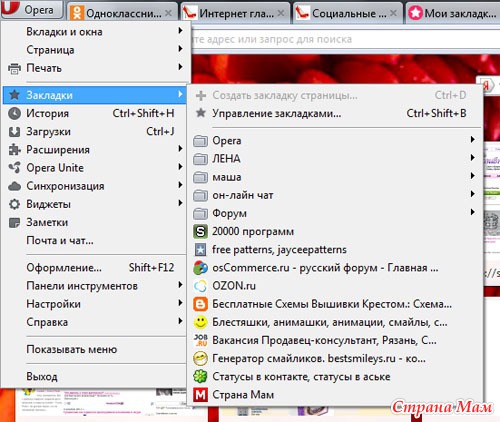Expand Панели инструментов submenu arrow

[180, 285]
